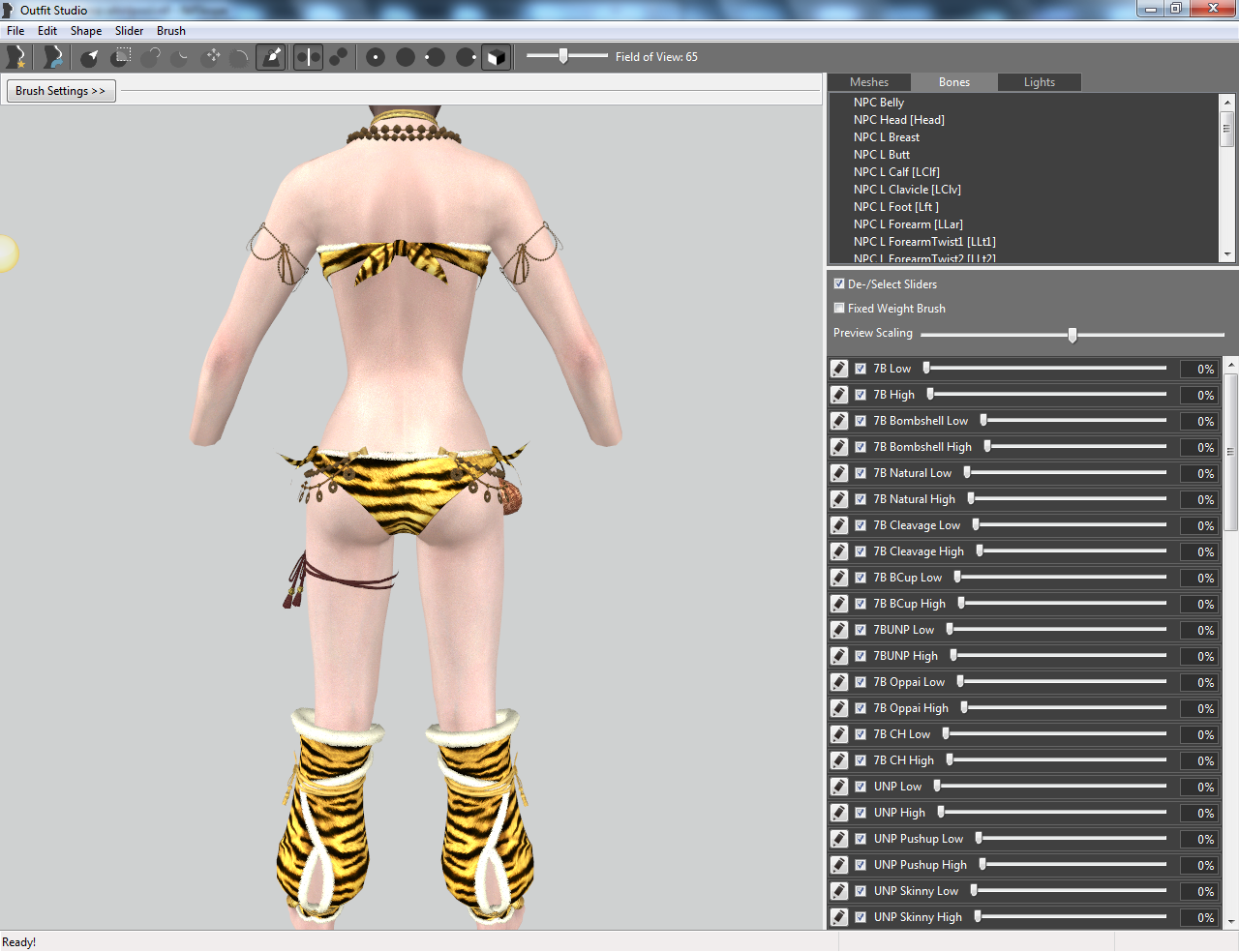Switch to the Lights tab
Viewport: 1239px width, 952px height.
tap(1040, 82)
